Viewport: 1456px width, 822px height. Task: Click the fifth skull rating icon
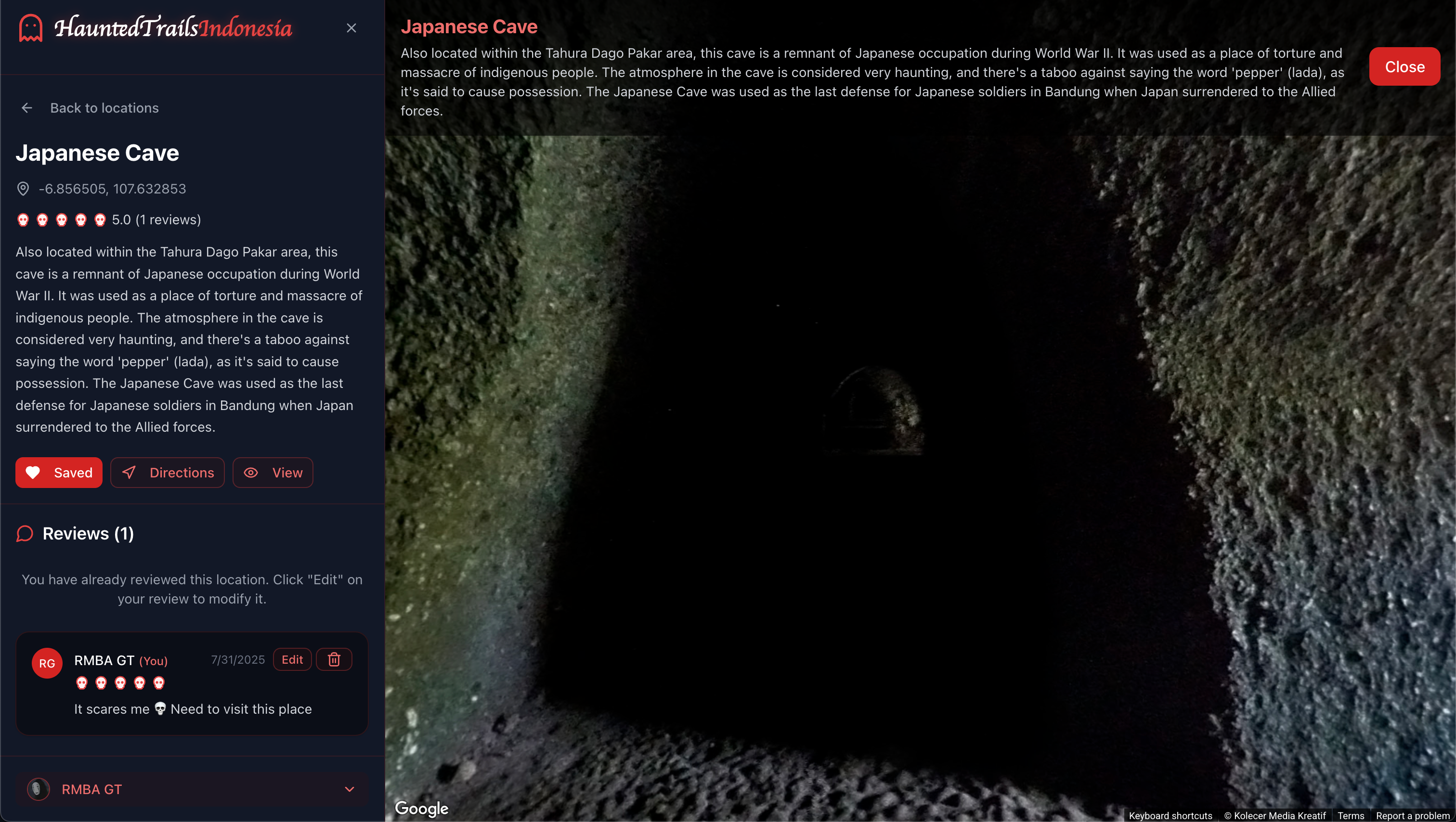point(100,220)
